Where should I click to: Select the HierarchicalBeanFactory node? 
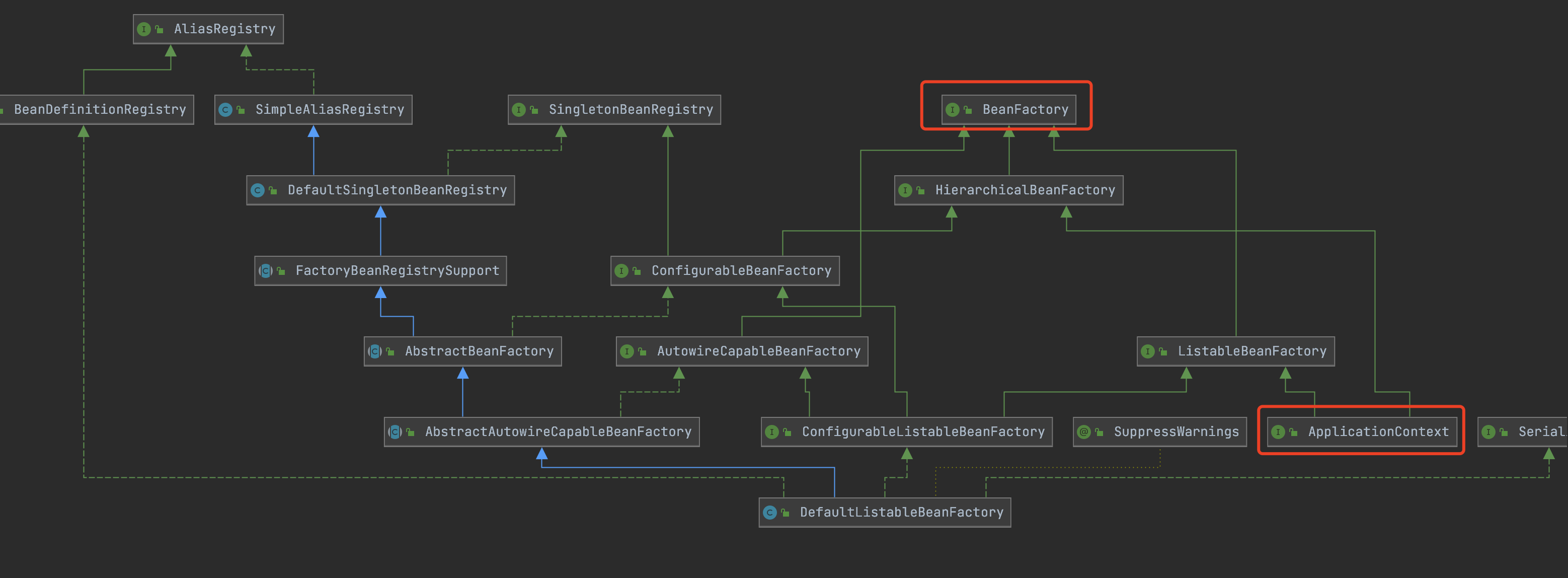(1025, 190)
